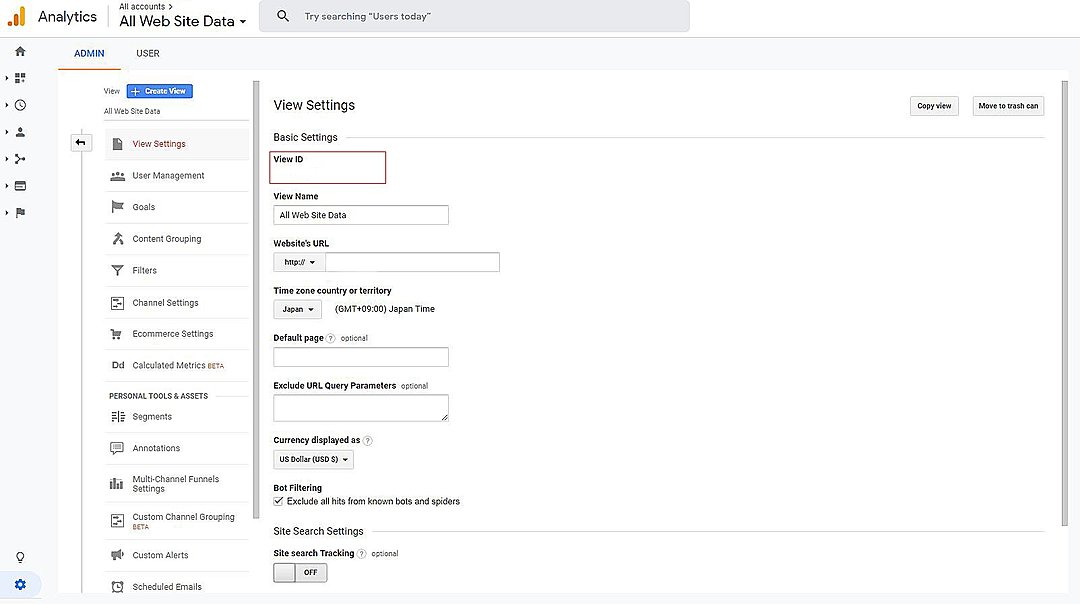
Task: Click the Conversions flag icon in sidebar
Action: pyautogui.click(x=20, y=212)
